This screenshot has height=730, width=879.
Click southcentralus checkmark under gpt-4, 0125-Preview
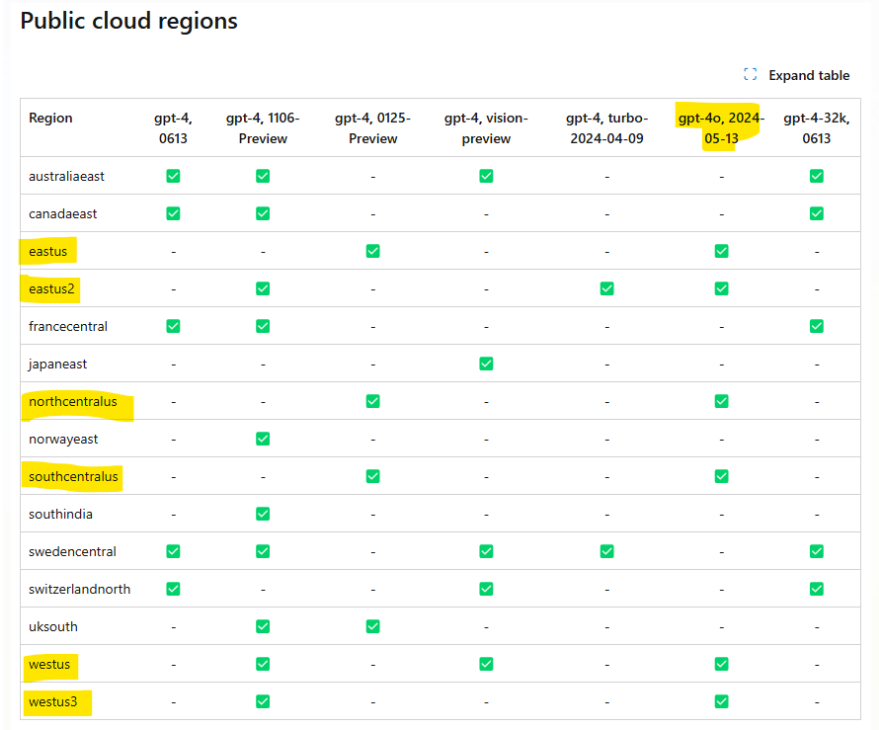pos(373,477)
